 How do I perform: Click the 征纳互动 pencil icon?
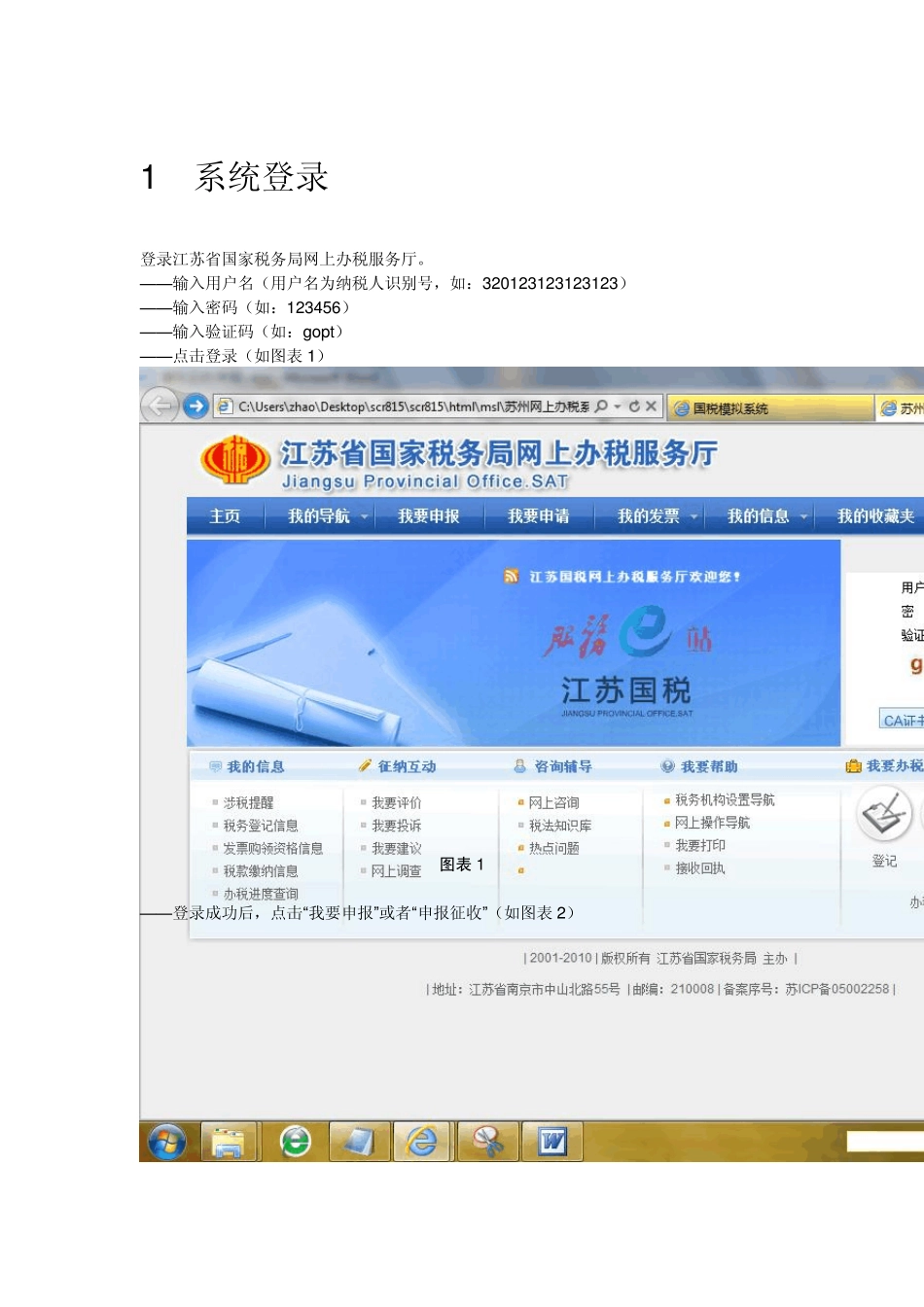click(x=366, y=766)
